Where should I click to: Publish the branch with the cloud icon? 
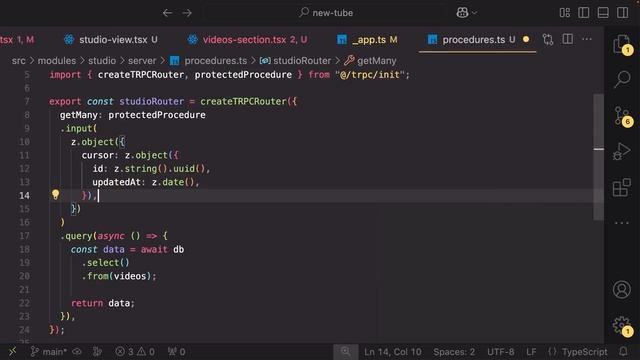[x=77, y=351]
